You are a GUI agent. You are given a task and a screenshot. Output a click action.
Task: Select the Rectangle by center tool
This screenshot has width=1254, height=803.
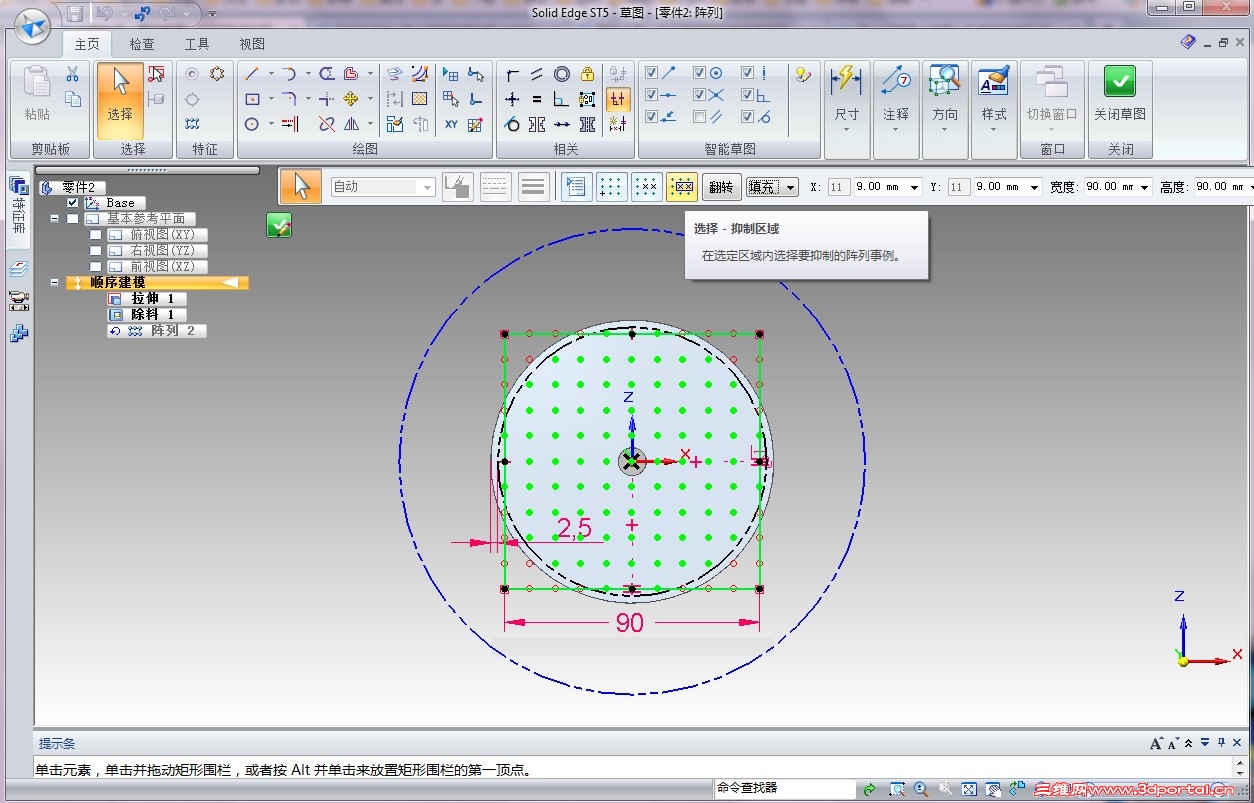(x=252, y=99)
